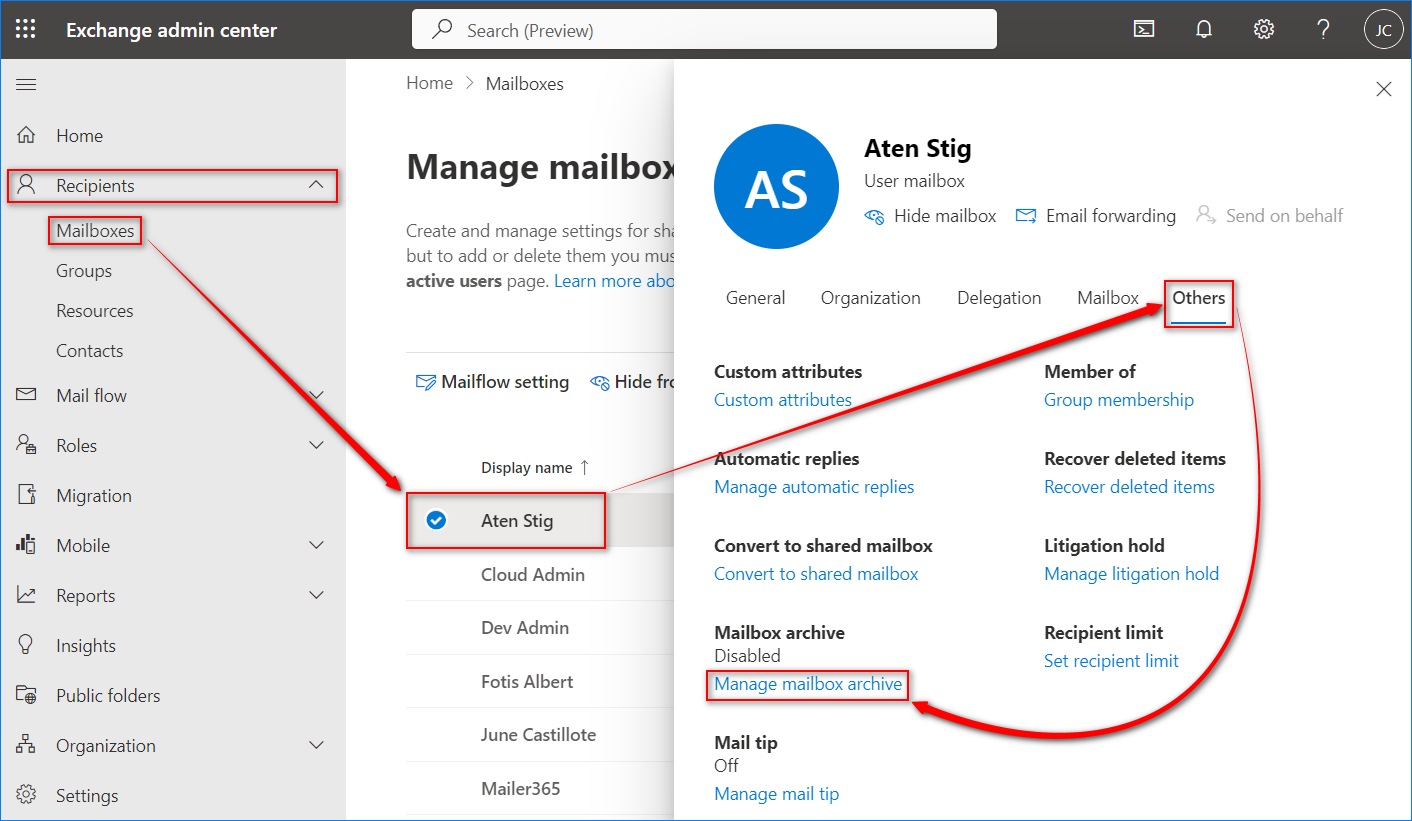Image resolution: width=1412 pixels, height=821 pixels.
Task: Click the Mail flow envelope icon
Action: coord(27,395)
